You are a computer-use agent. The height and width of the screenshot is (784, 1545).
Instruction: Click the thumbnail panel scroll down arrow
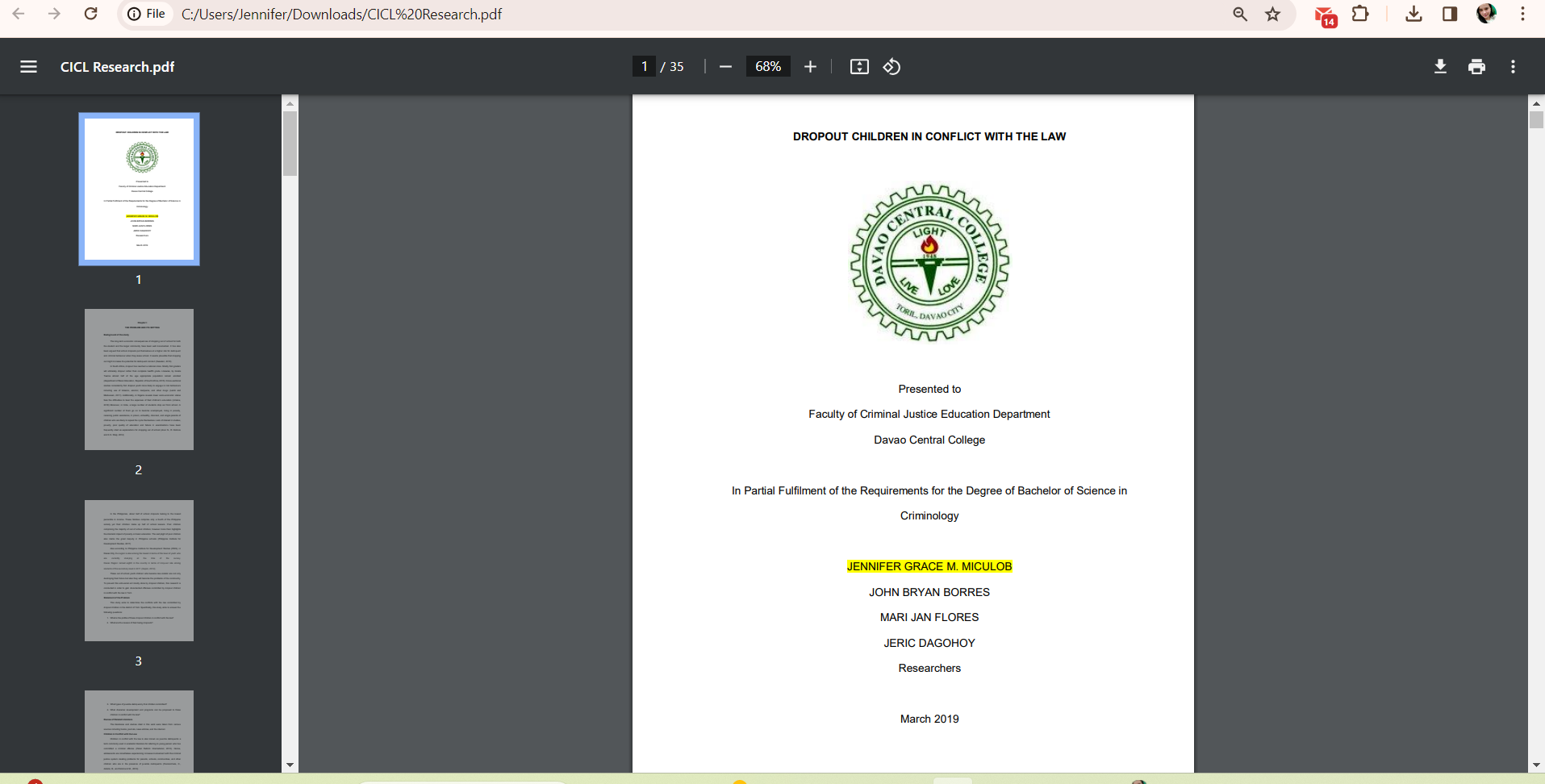point(290,765)
